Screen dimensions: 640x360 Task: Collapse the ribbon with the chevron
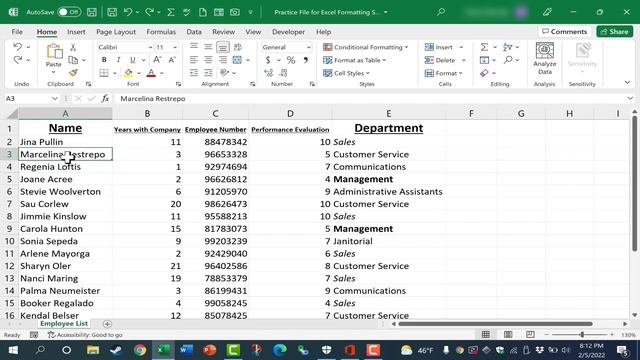pos(627,82)
